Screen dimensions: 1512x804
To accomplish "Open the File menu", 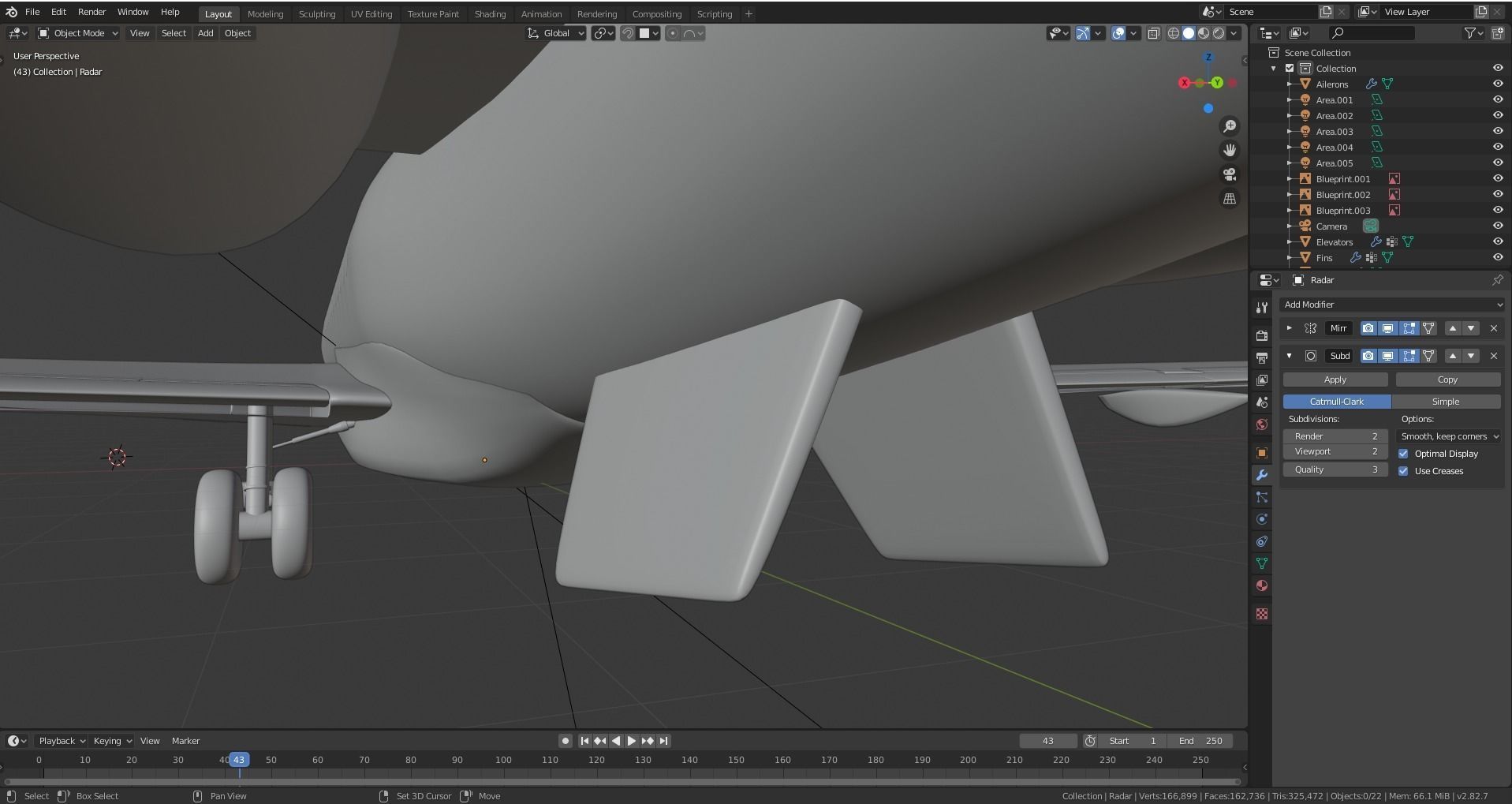I will click(32, 12).
